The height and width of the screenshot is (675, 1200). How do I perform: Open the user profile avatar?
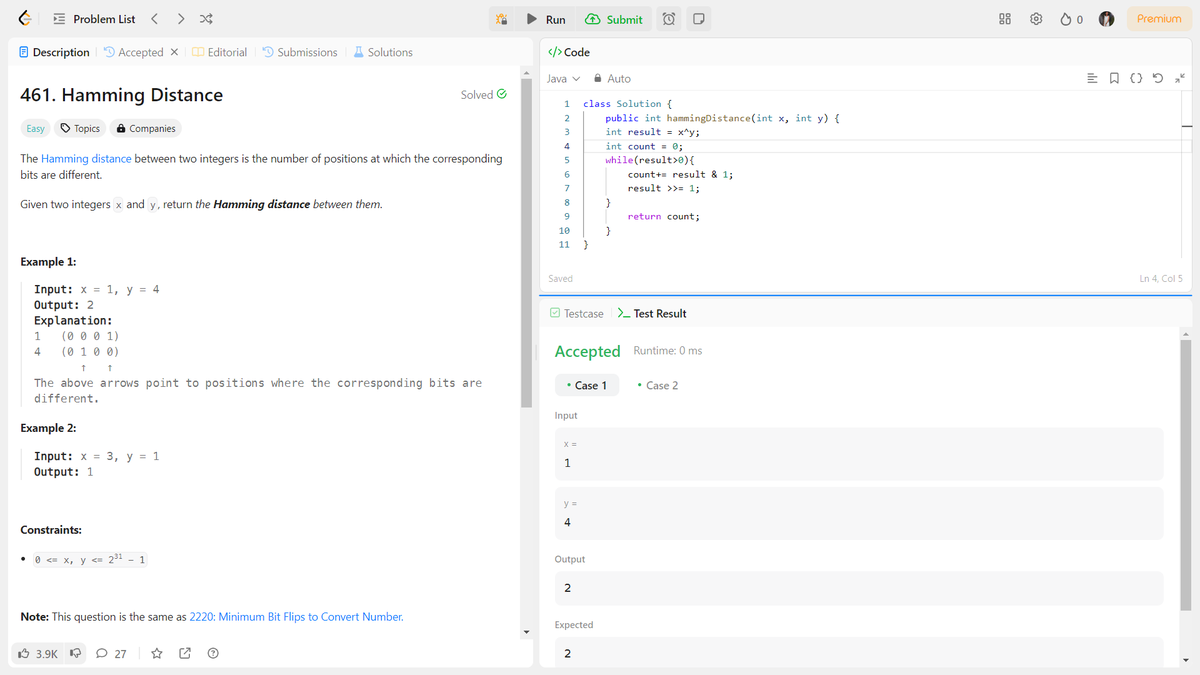point(1107,19)
